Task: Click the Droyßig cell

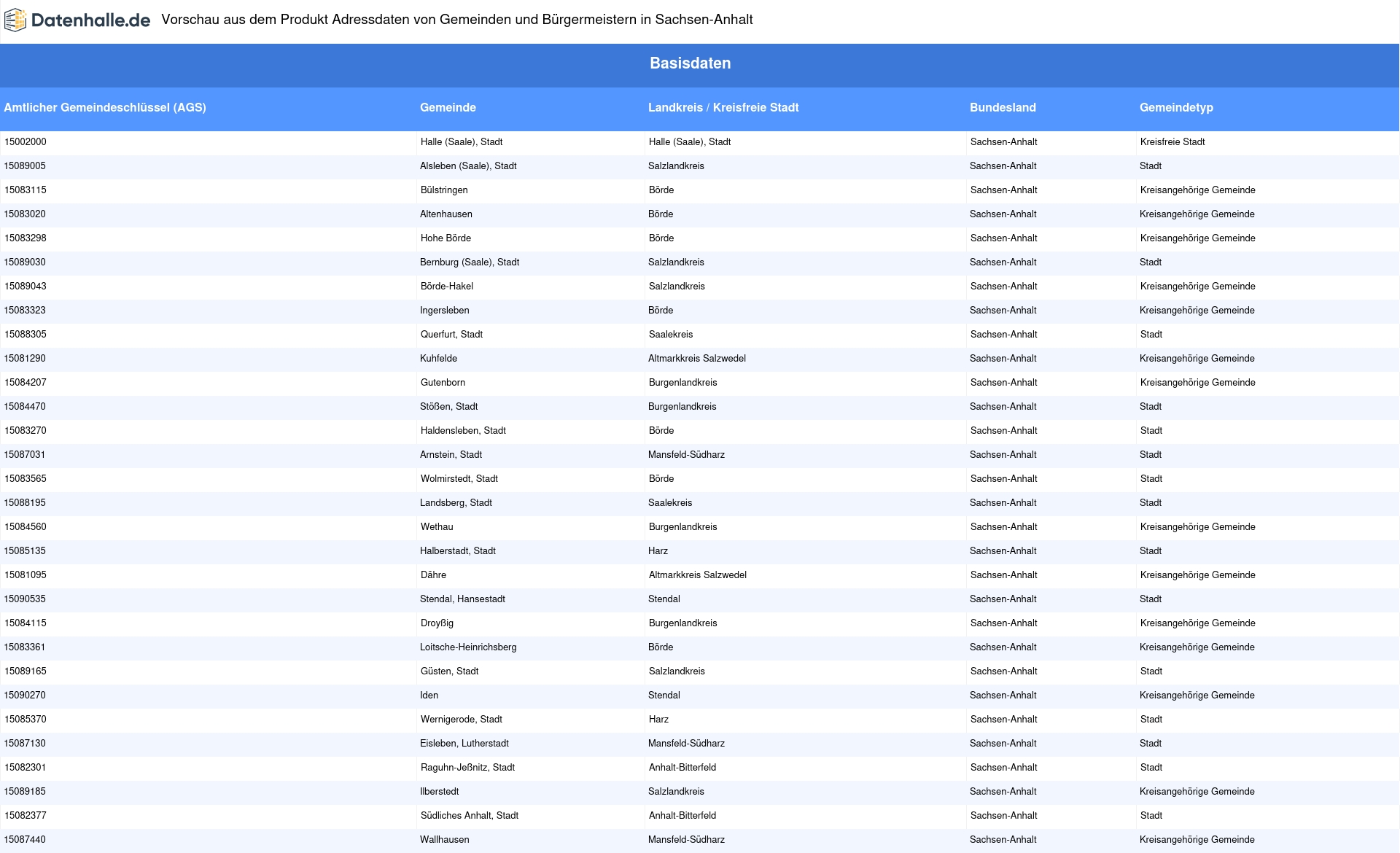Action: click(437, 623)
